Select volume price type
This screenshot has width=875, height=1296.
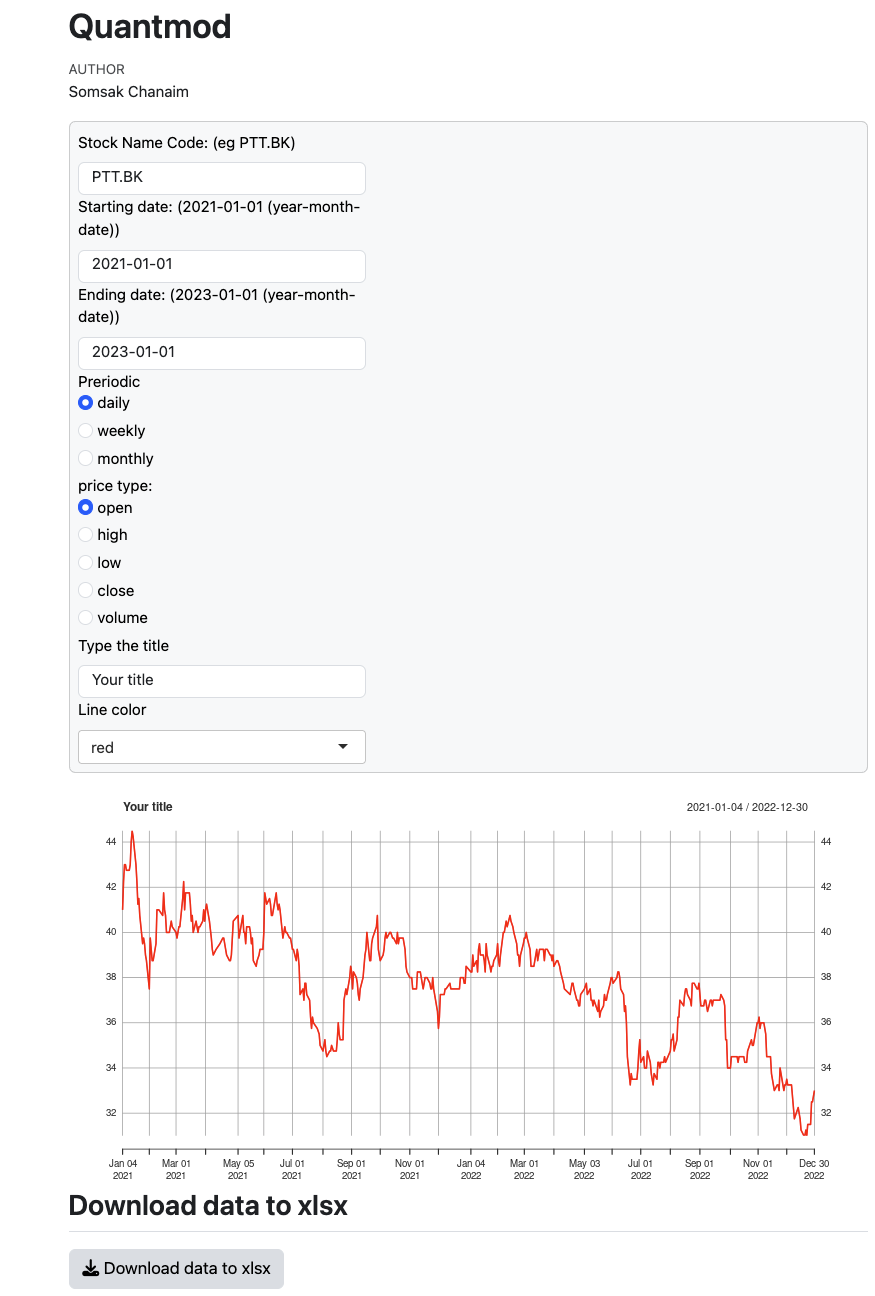click(86, 618)
